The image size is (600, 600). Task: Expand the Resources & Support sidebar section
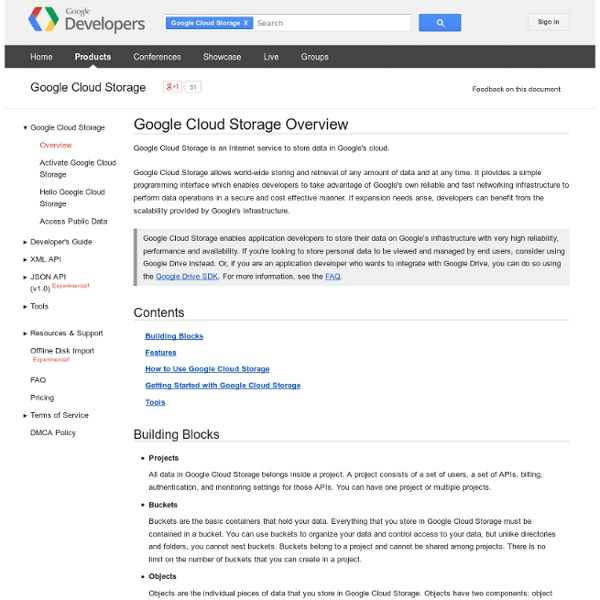(x=25, y=333)
